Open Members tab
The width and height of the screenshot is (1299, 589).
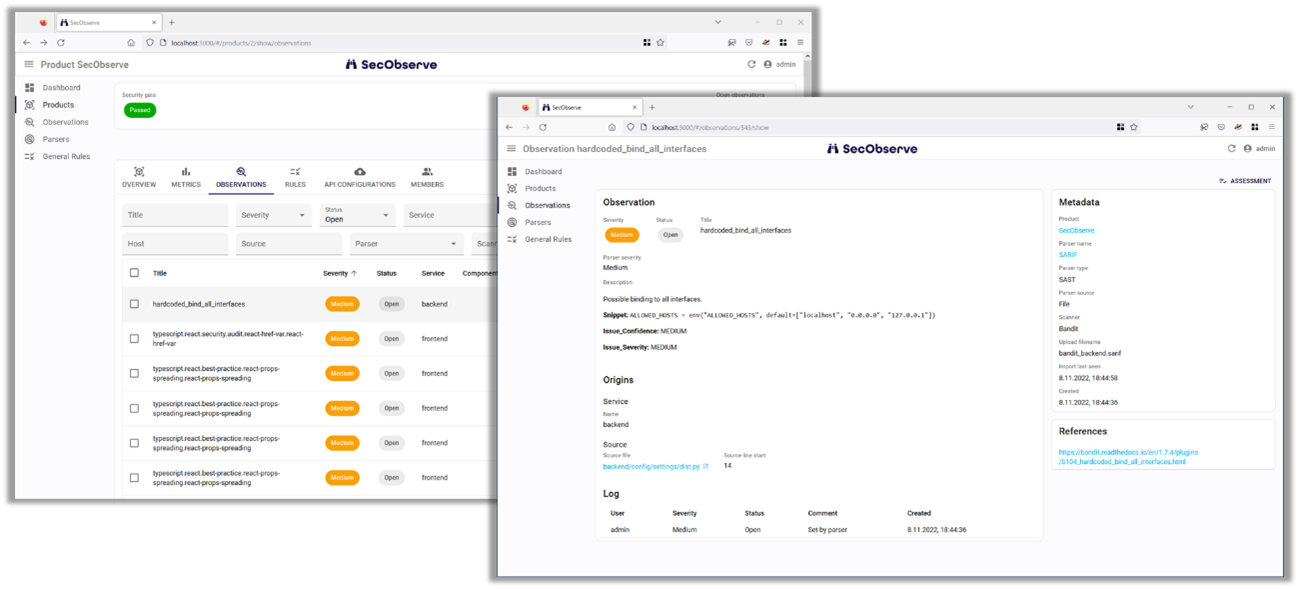pos(427,178)
